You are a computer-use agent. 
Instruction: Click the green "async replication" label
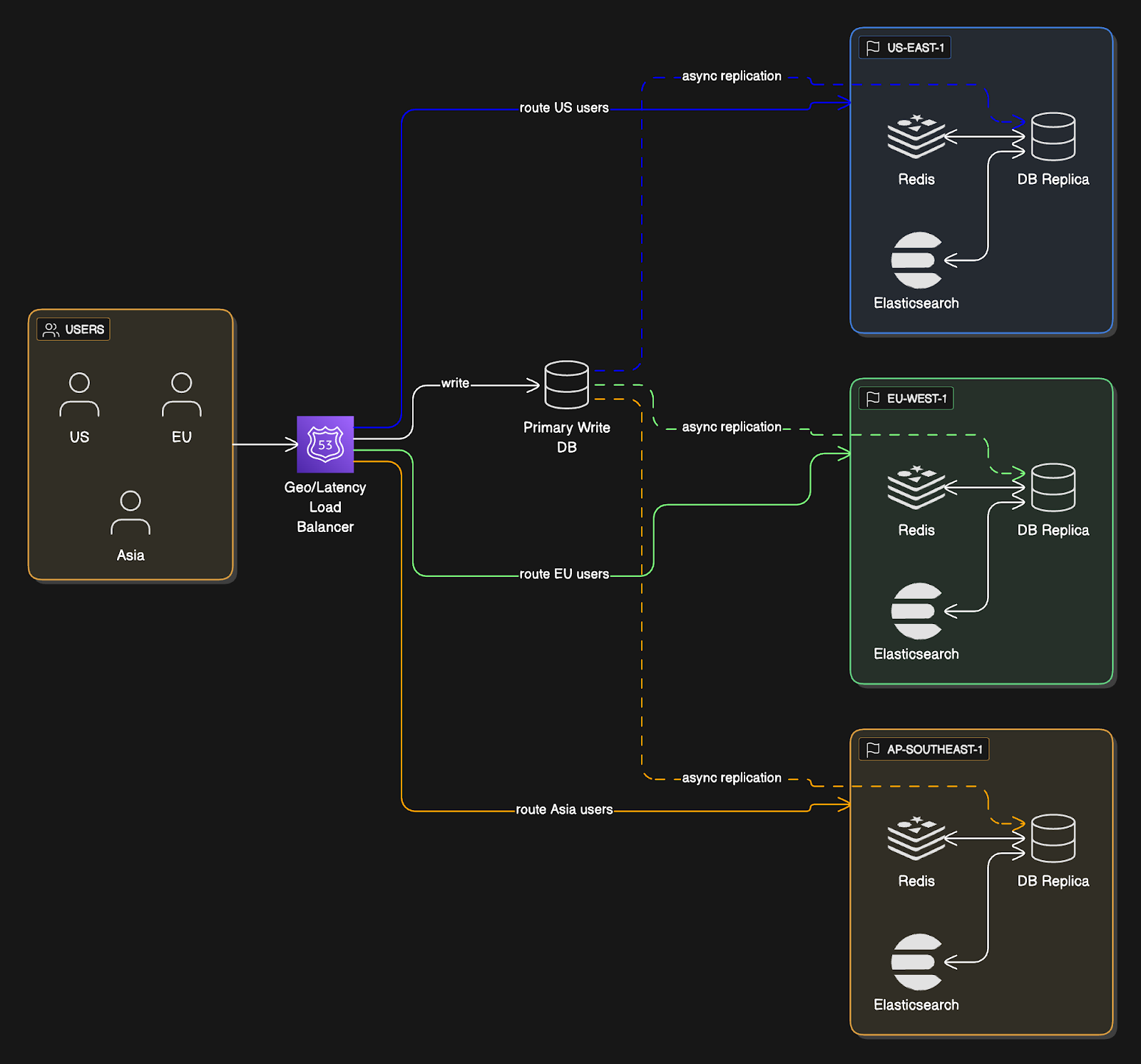tap(732, 427)
